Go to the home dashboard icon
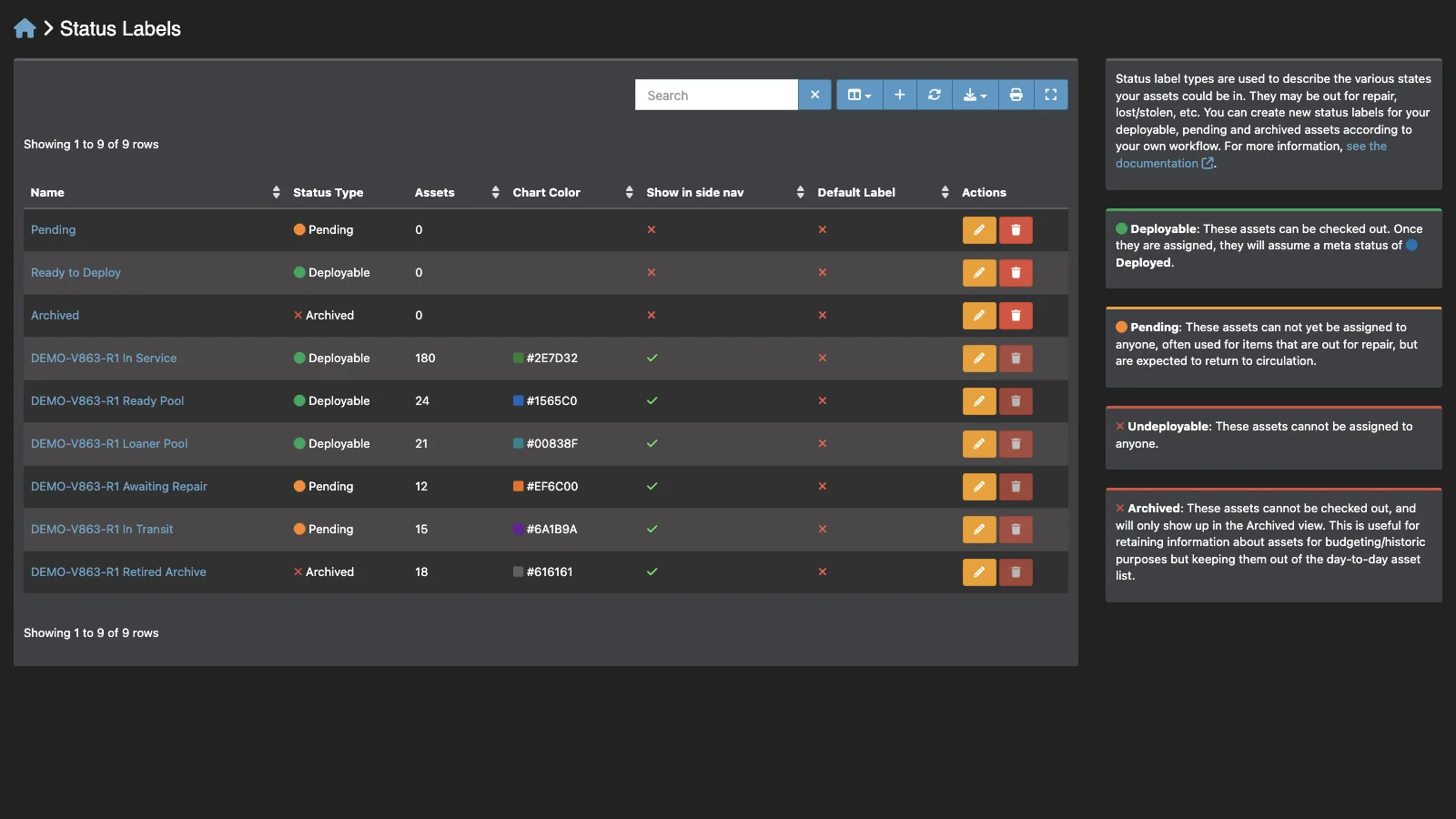Screen dimensions: 1456x819 (x=25, y=28)
